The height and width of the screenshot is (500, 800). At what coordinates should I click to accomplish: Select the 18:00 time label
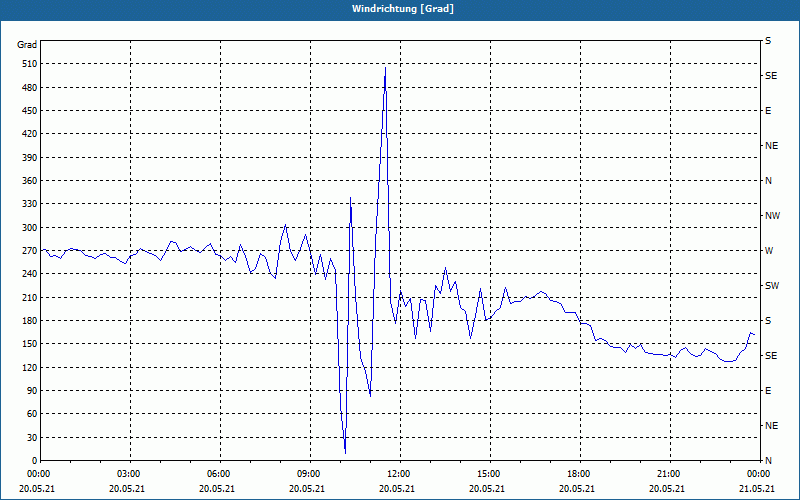pyautogui.click(x=579, y=474)
